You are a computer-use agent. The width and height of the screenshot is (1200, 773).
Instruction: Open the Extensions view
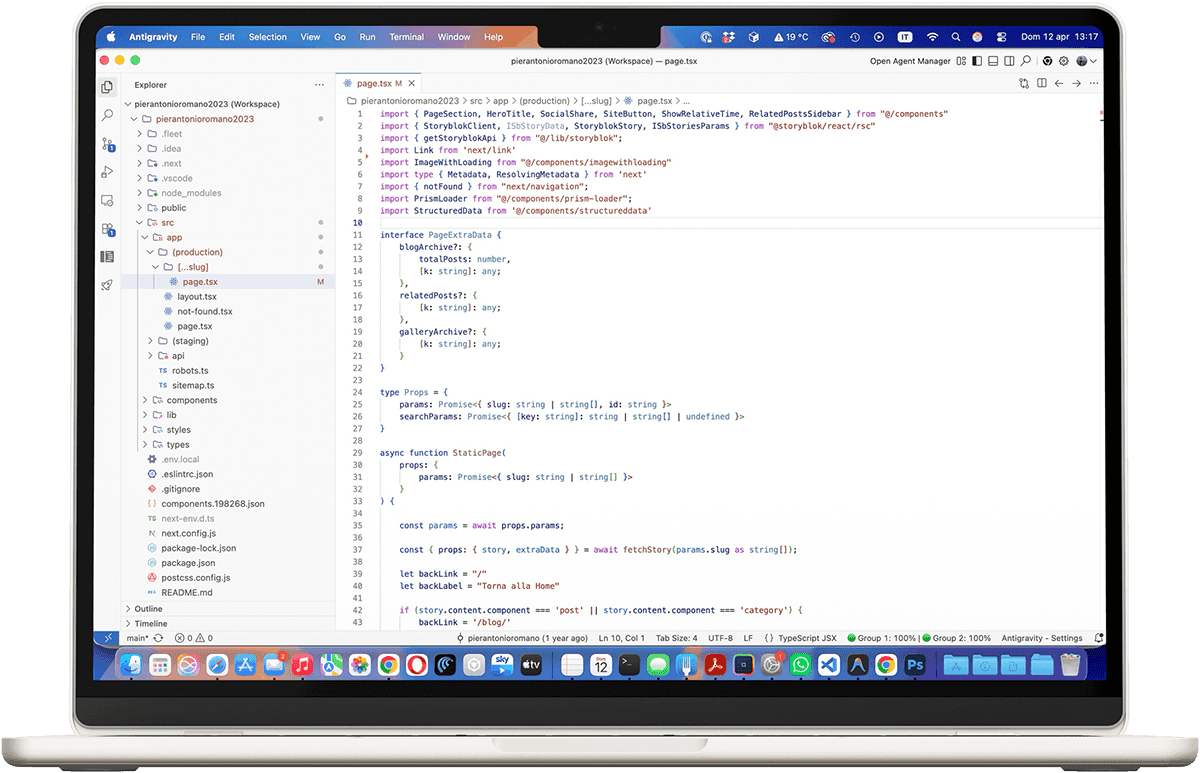(108, 229)
